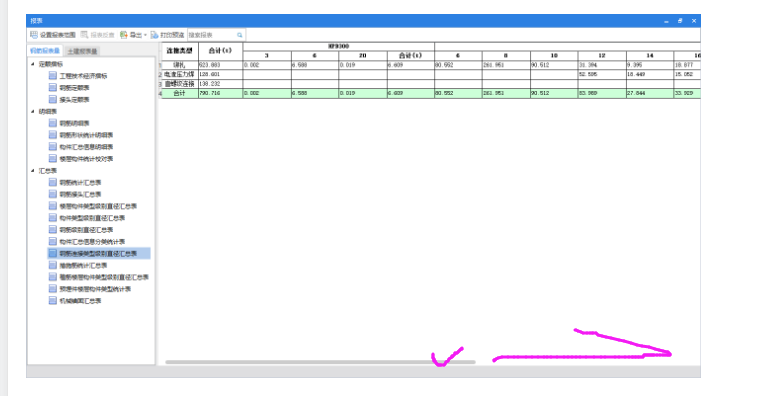The height and width of the screenshot is (396, 759).
Task: Switch to the 钢筋报表量 tab
Action: 45,50
